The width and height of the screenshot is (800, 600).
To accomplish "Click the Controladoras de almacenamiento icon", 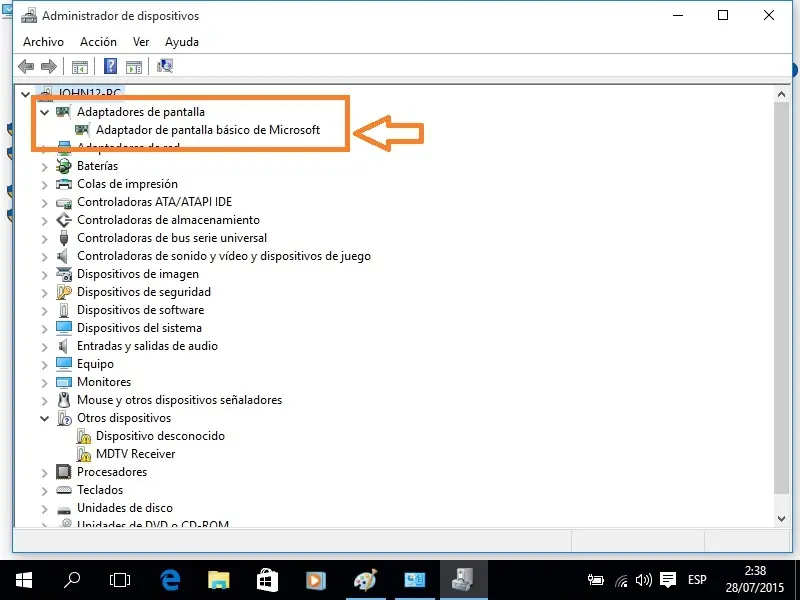I will 64,220.
